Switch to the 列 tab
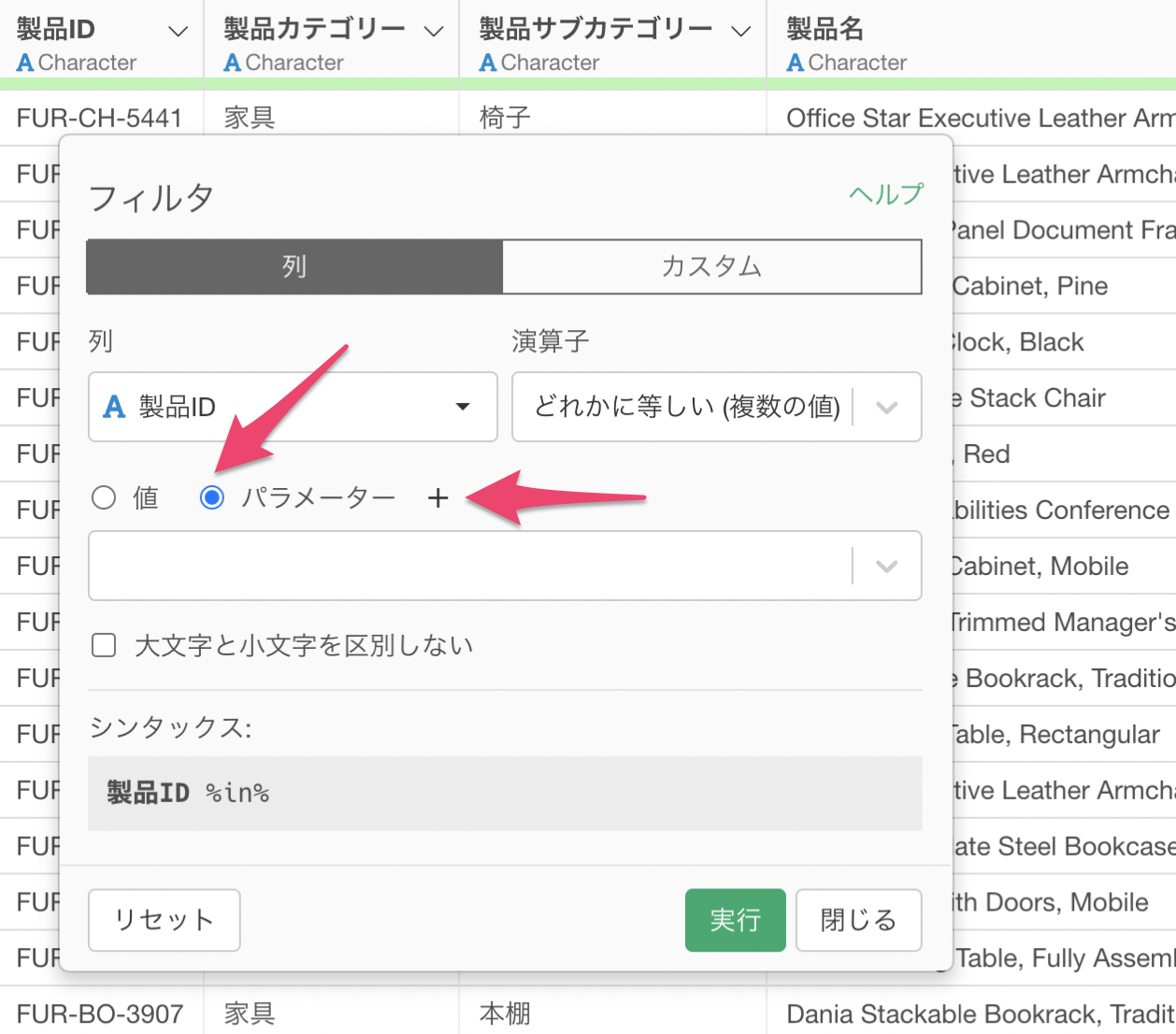This screenshot has width=1176, height=1034. (x=294, y=267)
